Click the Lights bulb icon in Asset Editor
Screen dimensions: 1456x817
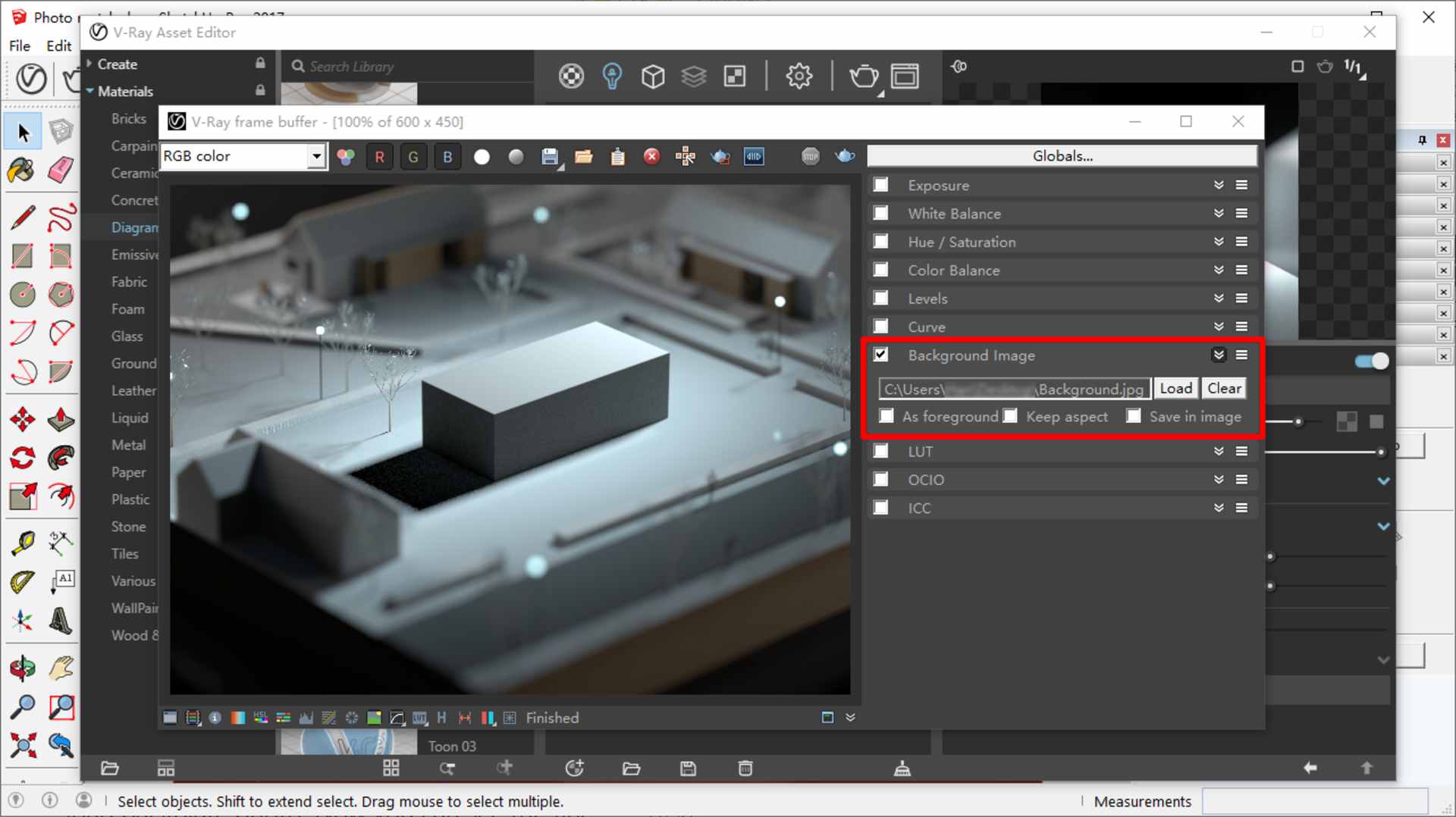click(612, 76)
